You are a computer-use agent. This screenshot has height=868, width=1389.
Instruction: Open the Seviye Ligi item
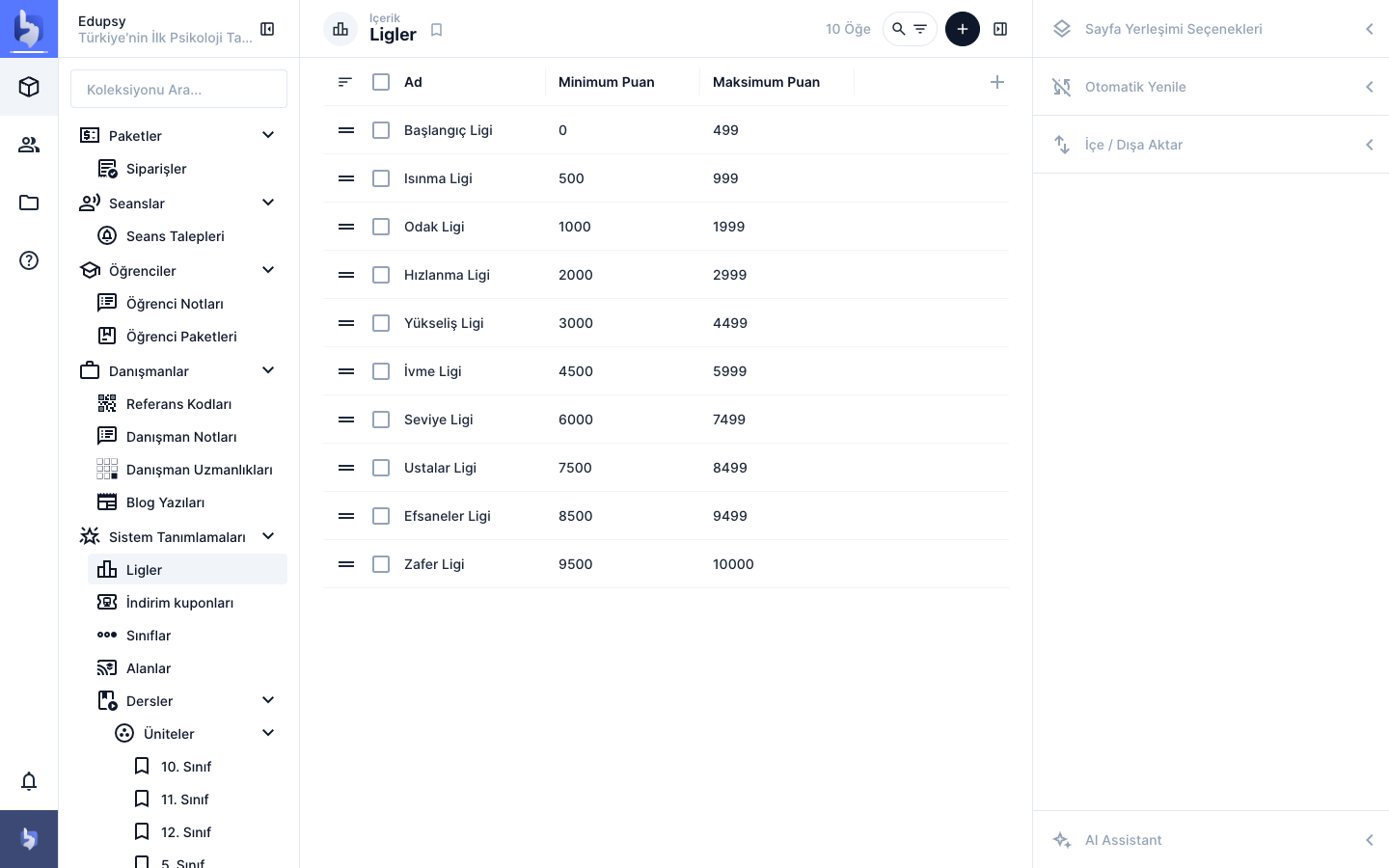click(438, 420)
